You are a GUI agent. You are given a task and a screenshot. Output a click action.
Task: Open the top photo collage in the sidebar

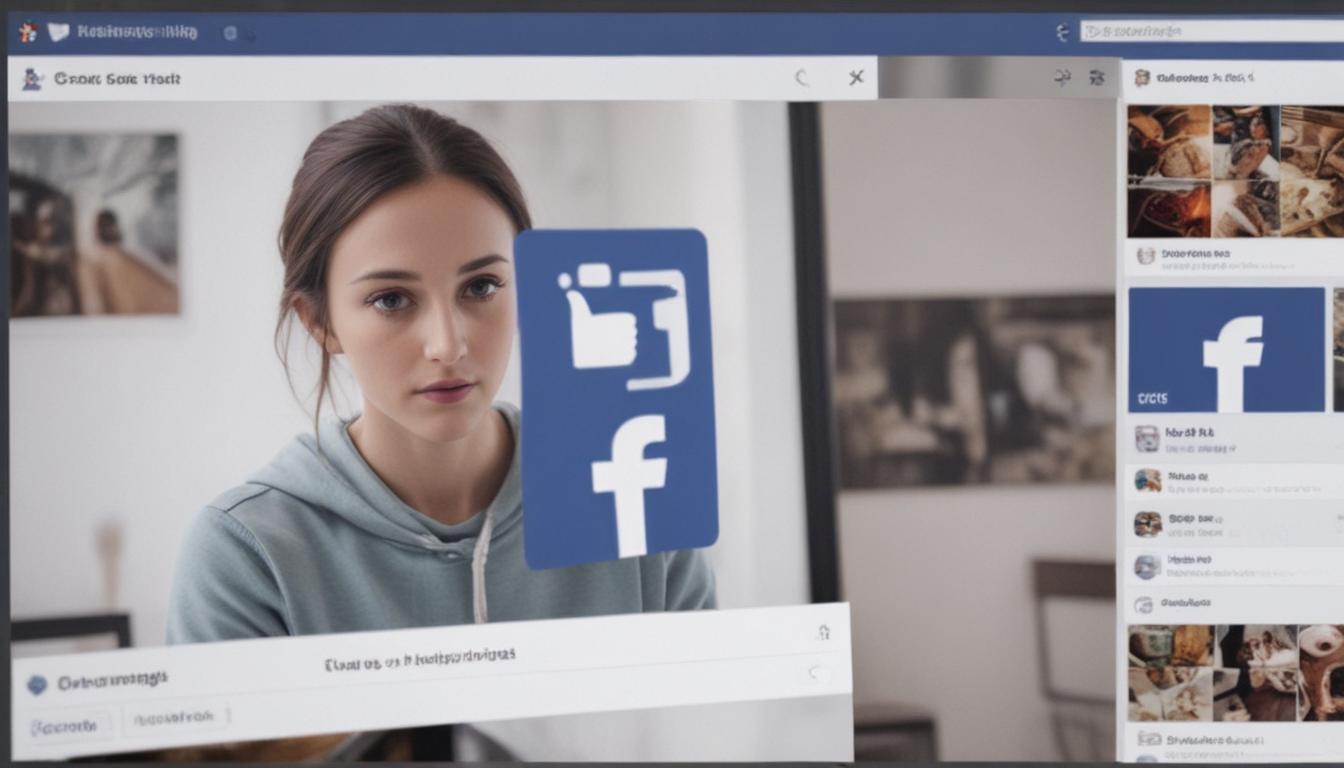point(1236,171)
